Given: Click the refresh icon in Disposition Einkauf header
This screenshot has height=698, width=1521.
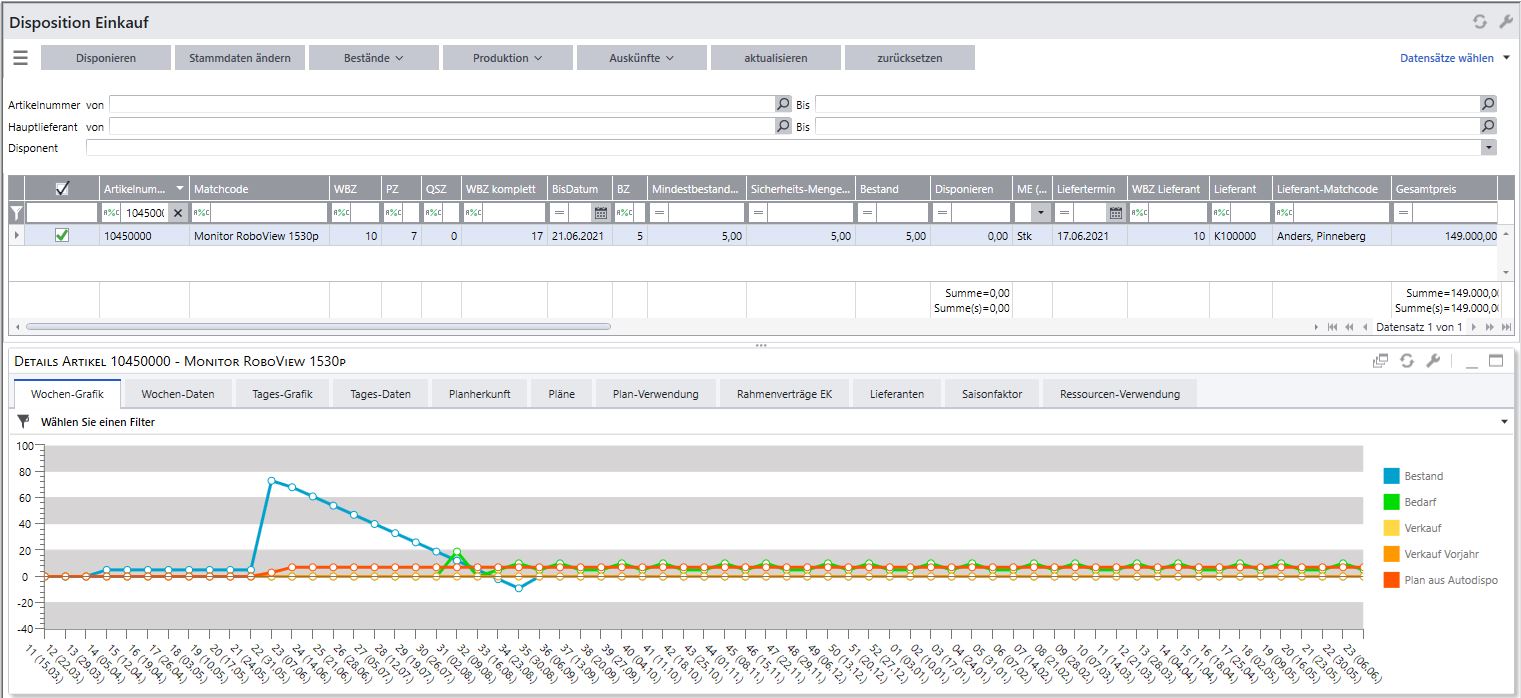Looking at the screenshot, I should pos(1480,22).
